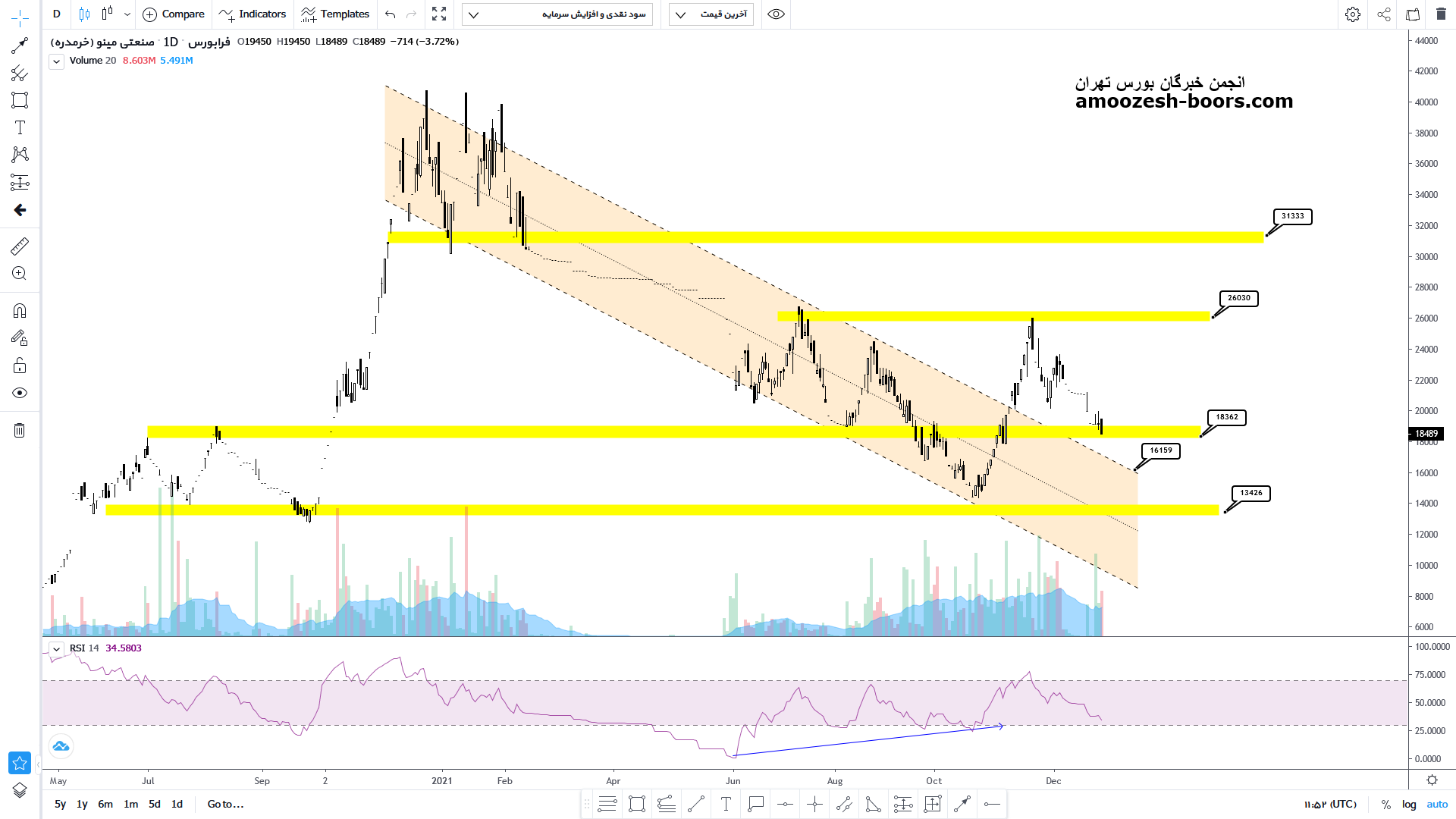Viewport: 1456px width, 819px height.
Task: Click the zoom in magnifier tool
Action: pos(20,274)
